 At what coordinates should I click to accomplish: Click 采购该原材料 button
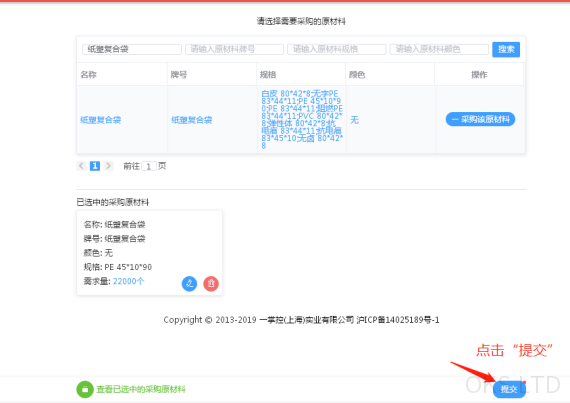tap(480, 119)
